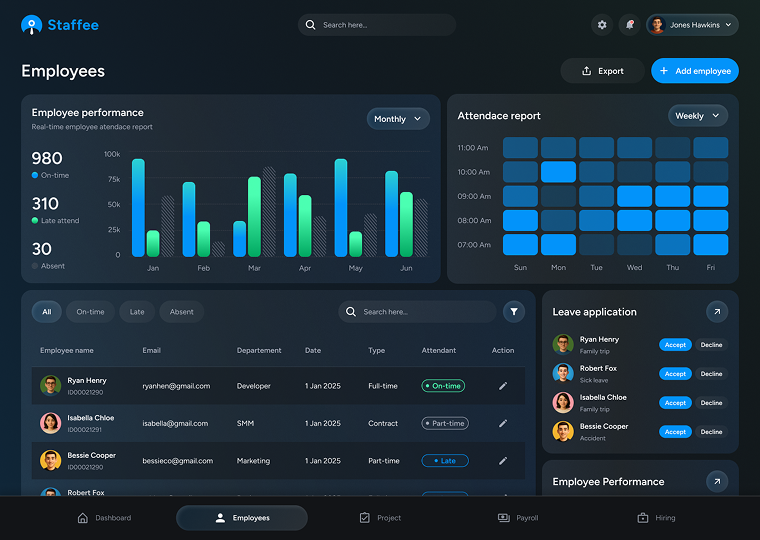Click the Part-time attendant badge for Isabella Chloe

click(445, 423)
